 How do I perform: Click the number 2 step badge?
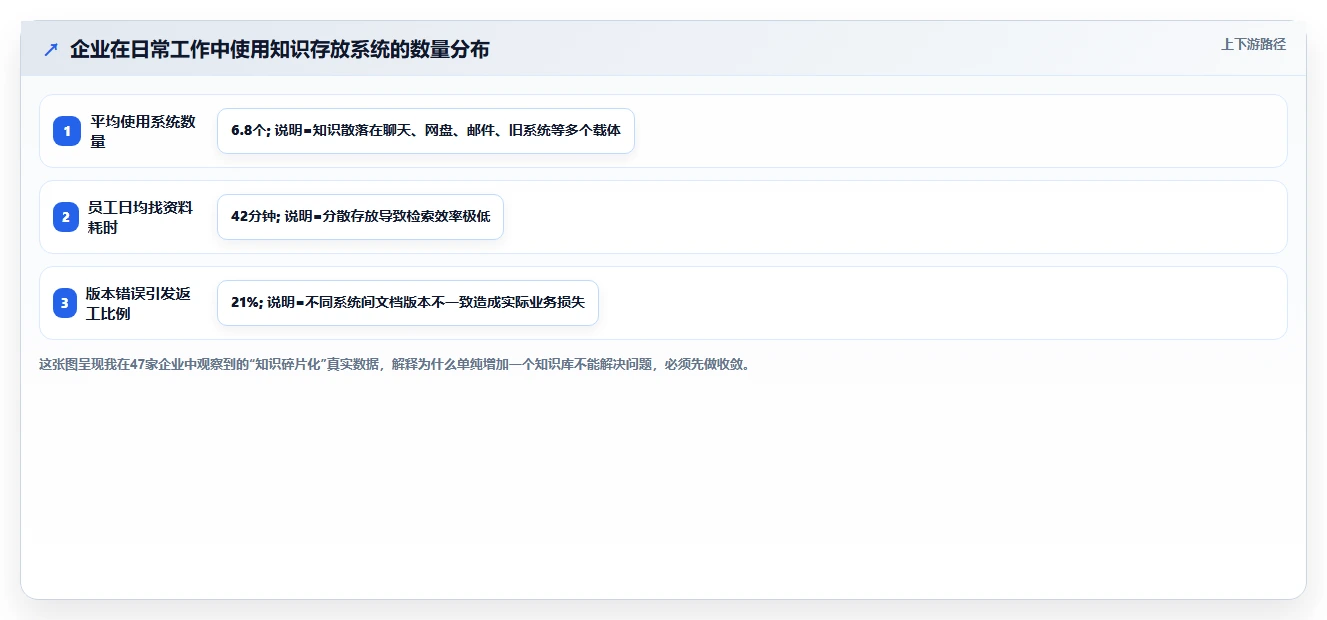[67, 217]
